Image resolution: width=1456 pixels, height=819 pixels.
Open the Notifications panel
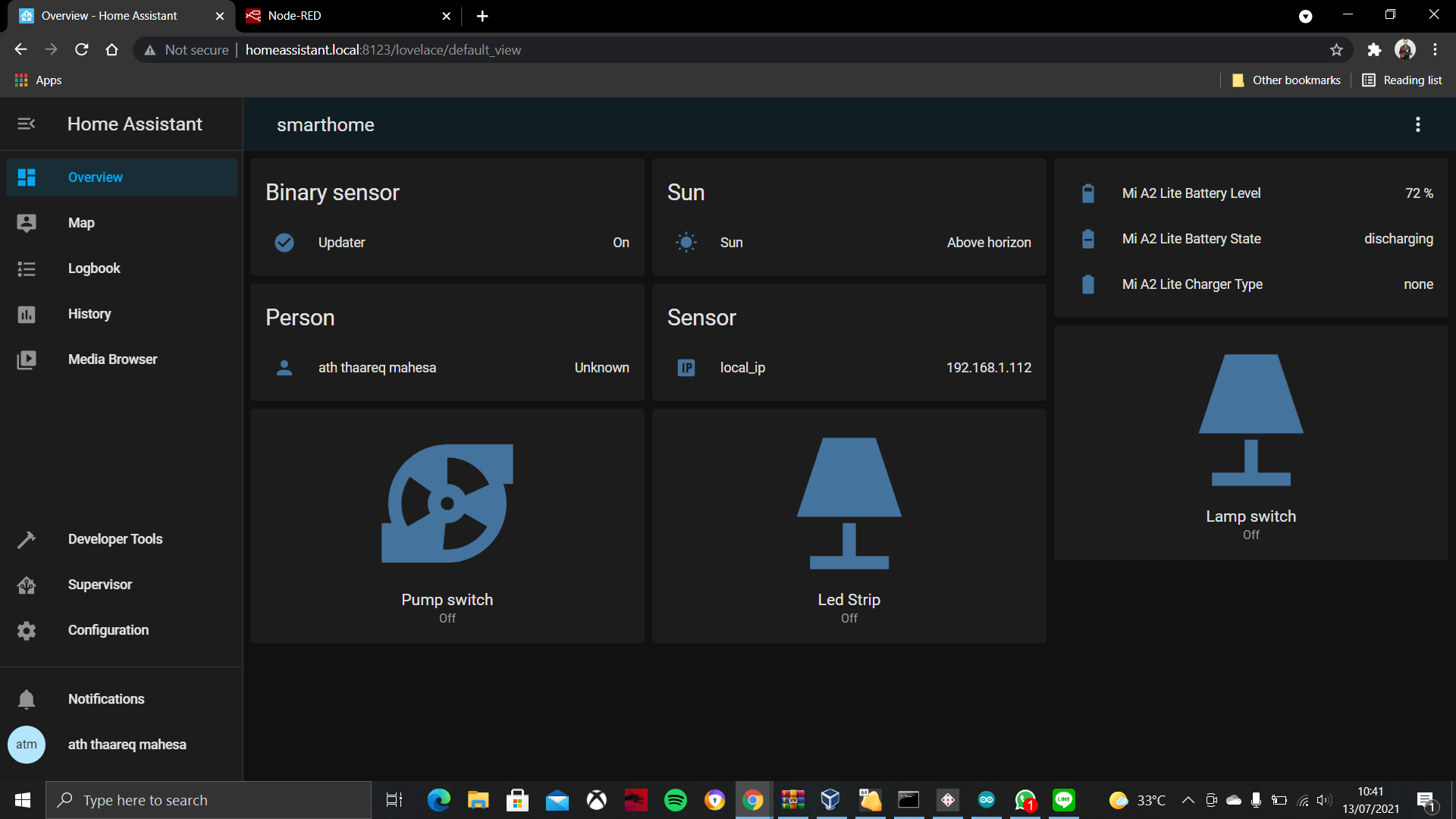coord(121,699)
